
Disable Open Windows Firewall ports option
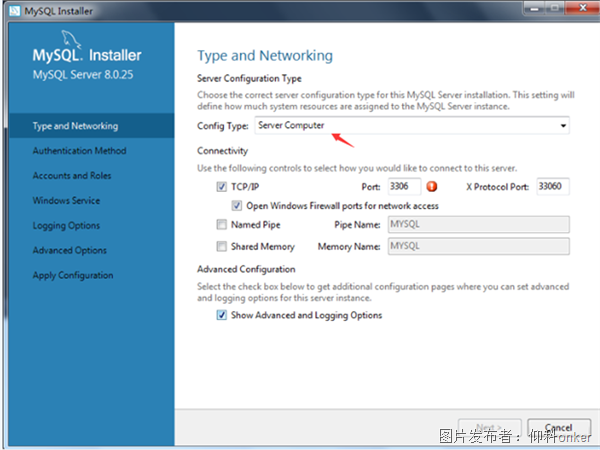pos(237,206)
